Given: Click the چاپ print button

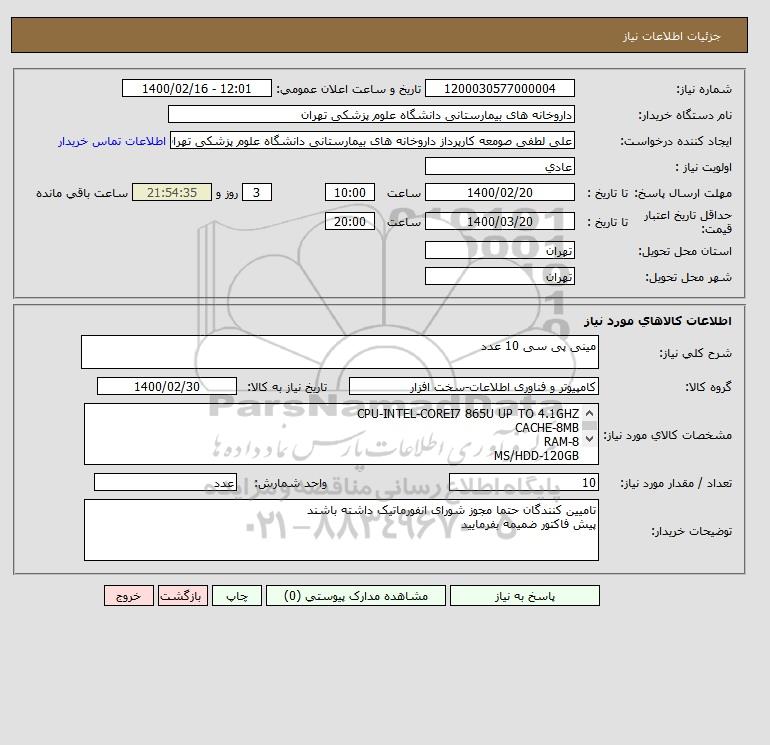Looking at the screenshot, I should tap(237, 595).
